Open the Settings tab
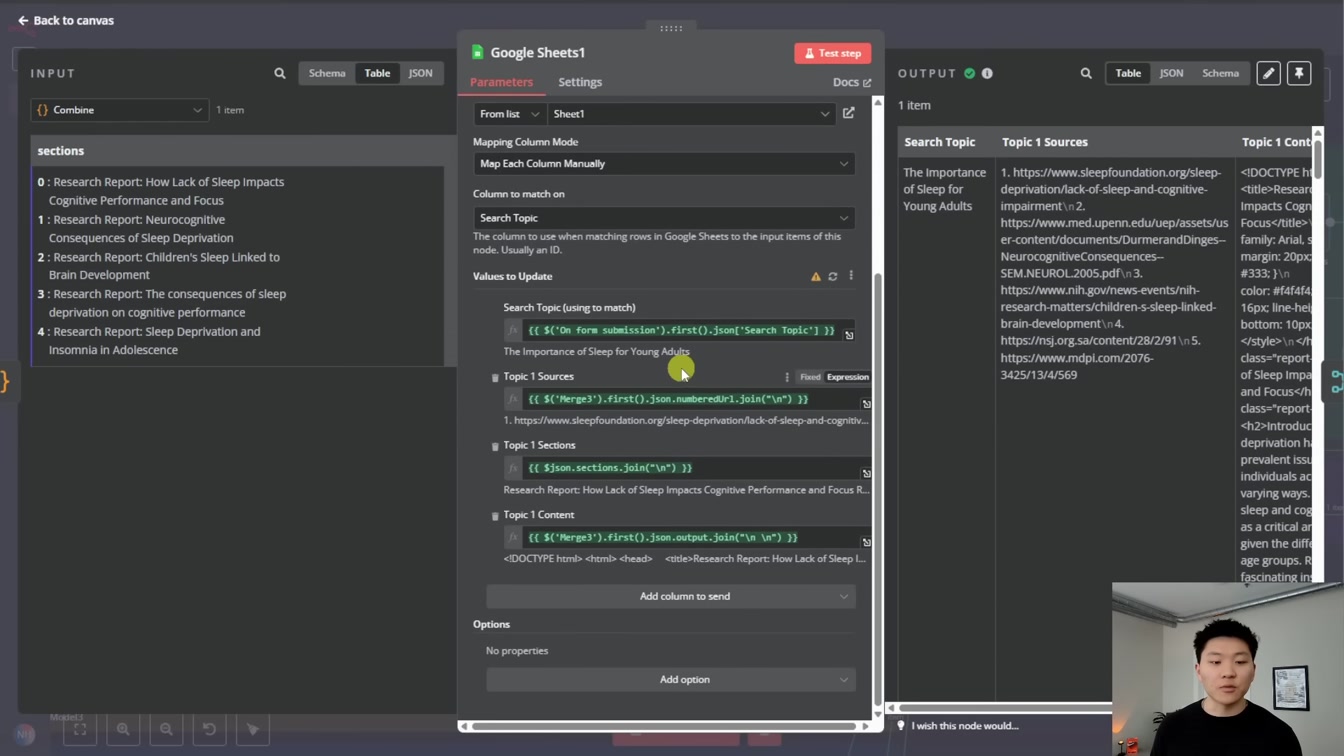 (580, 82)
